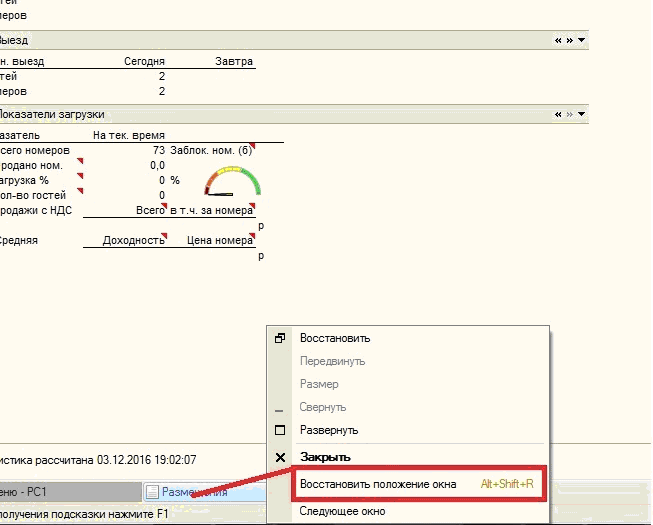Click the left double-arrow in Выезд header

click(558, 40)
